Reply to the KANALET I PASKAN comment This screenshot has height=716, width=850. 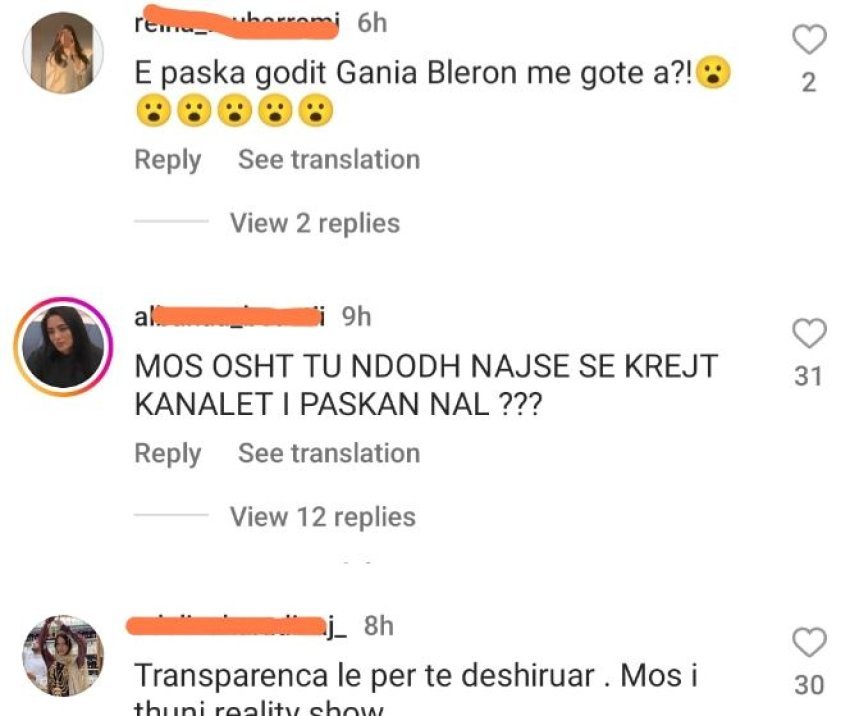tap(168, 454)
